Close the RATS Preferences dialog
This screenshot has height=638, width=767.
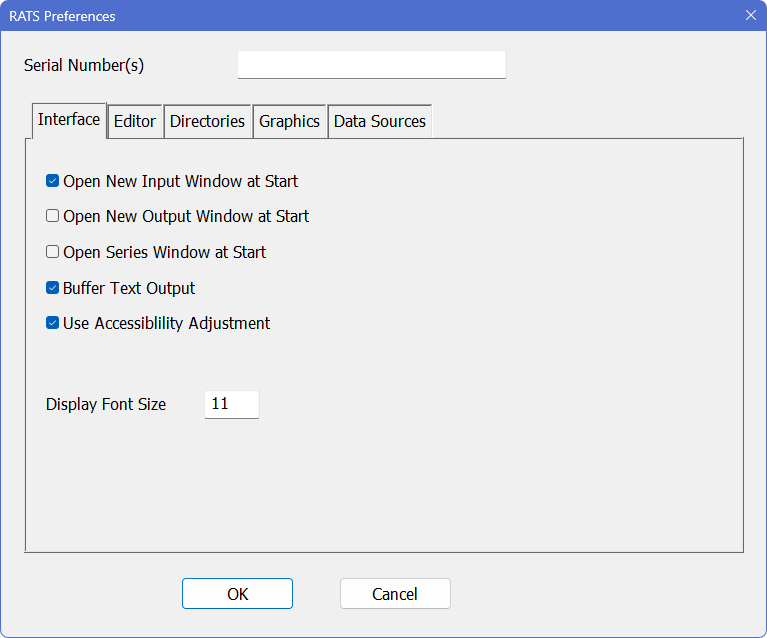(x=750, y=15)
